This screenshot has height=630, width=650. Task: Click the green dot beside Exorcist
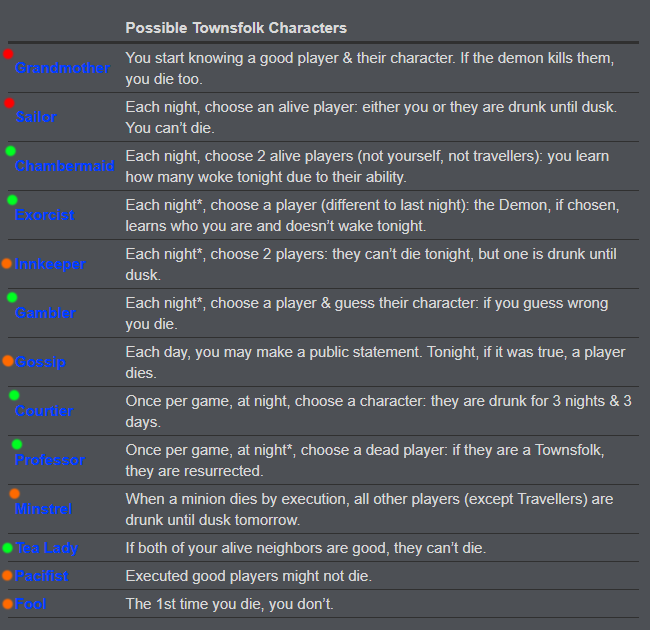pyautogui.click(x=12, y=200)
